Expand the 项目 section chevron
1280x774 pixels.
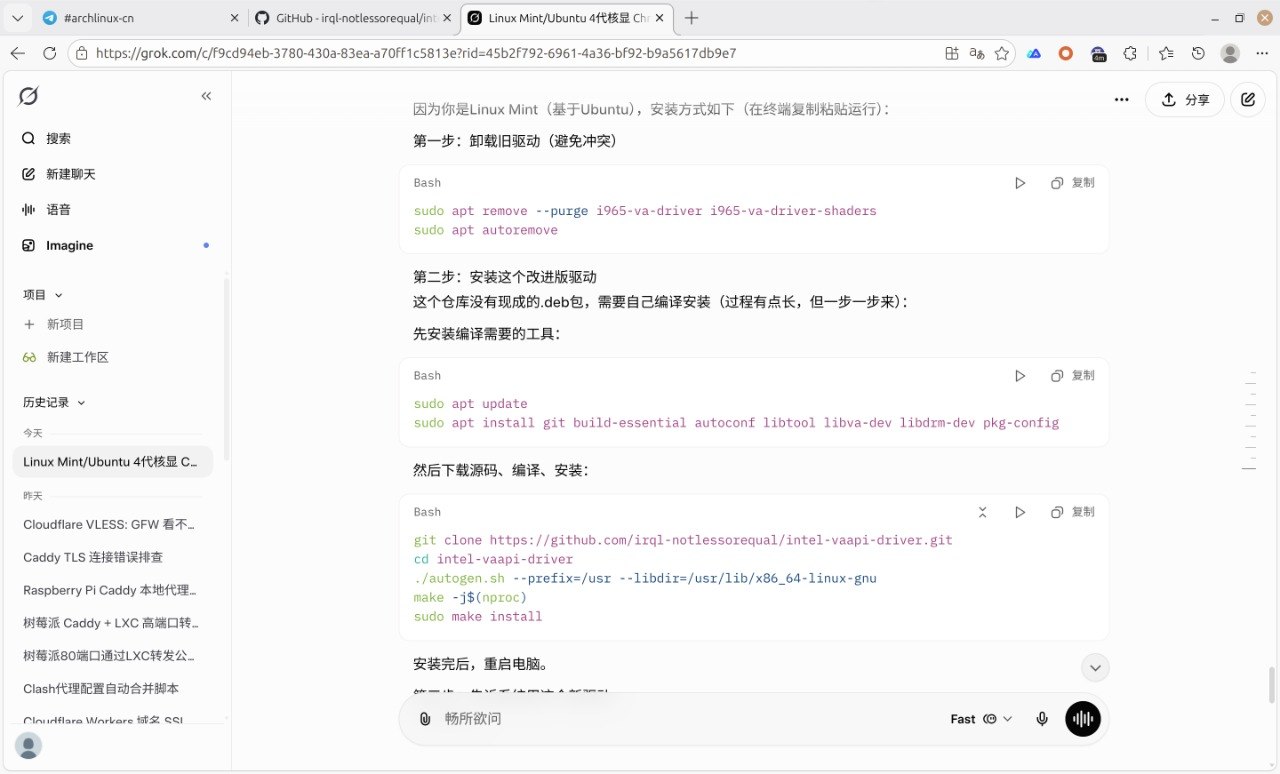[x=58, y=295]
